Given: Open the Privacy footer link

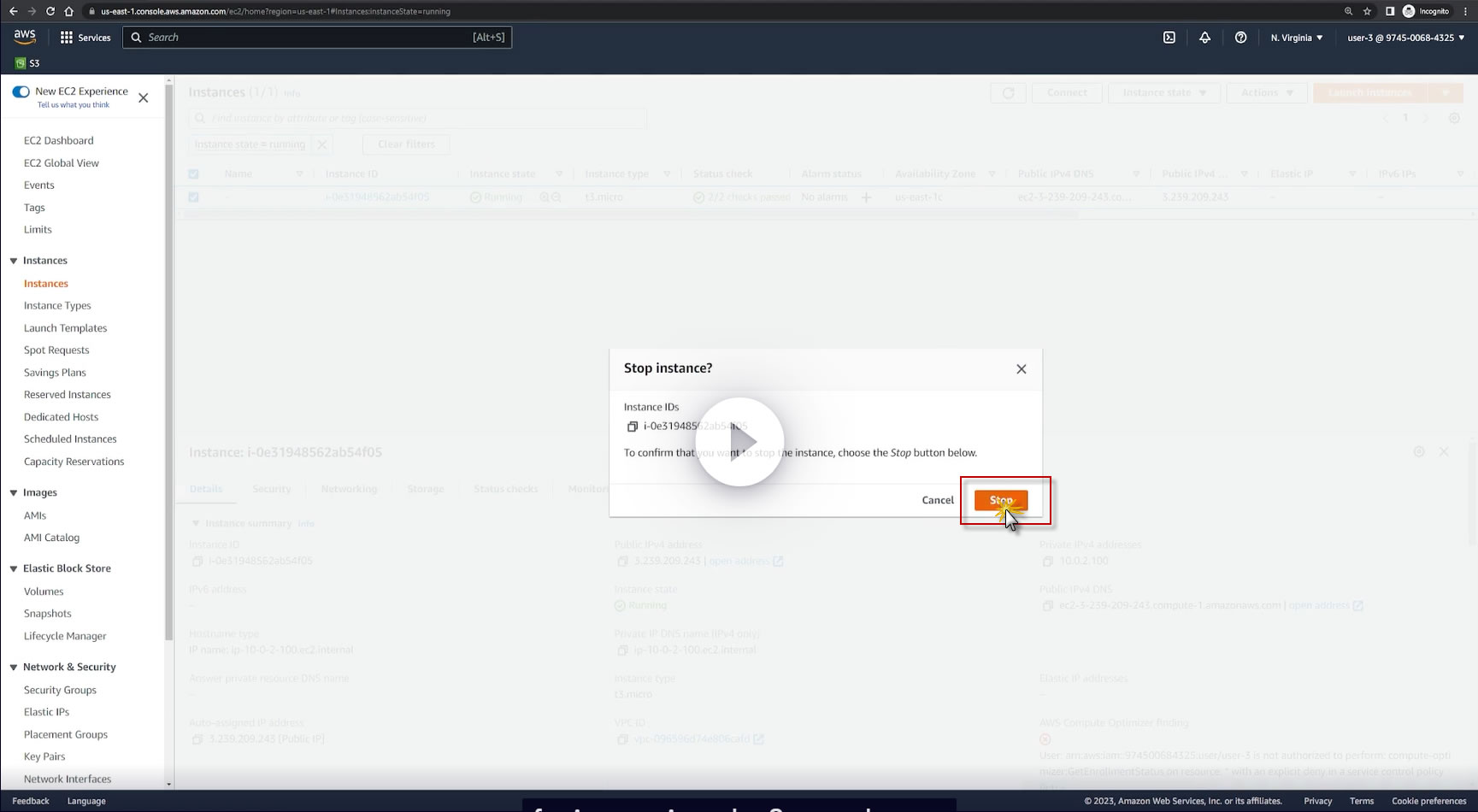Looking at the screenshot, I should click(x=1318, y=801).
